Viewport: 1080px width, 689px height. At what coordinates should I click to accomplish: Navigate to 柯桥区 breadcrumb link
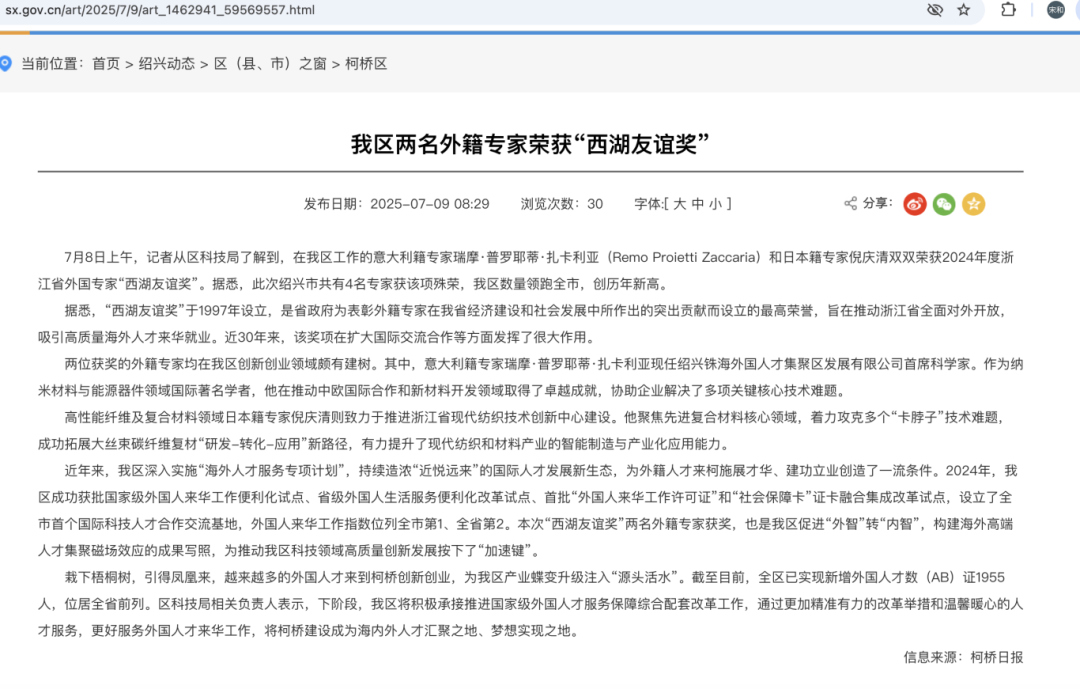coord(366,64)
